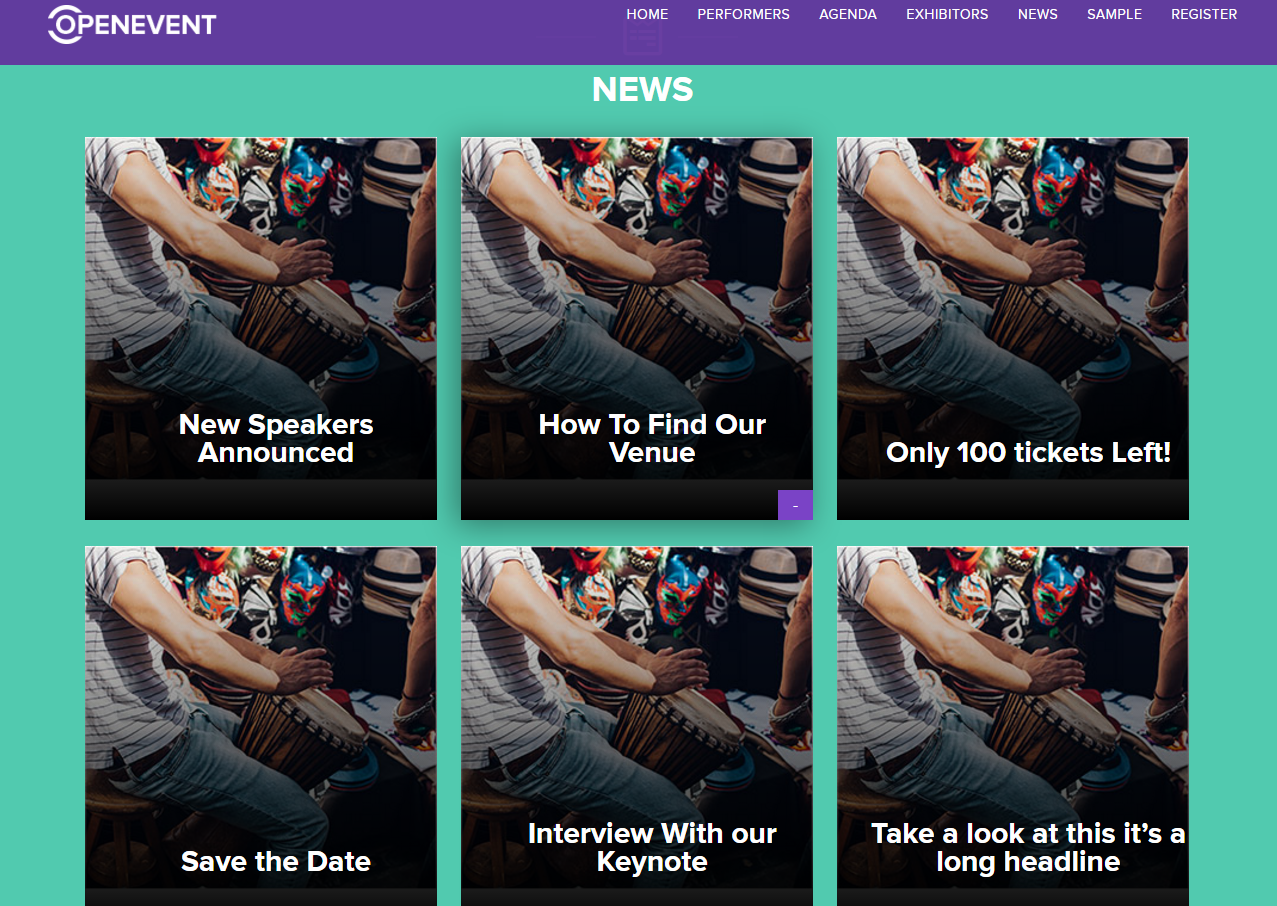
Task: Click the purple corner button on venue card
Action: [795, 505]
